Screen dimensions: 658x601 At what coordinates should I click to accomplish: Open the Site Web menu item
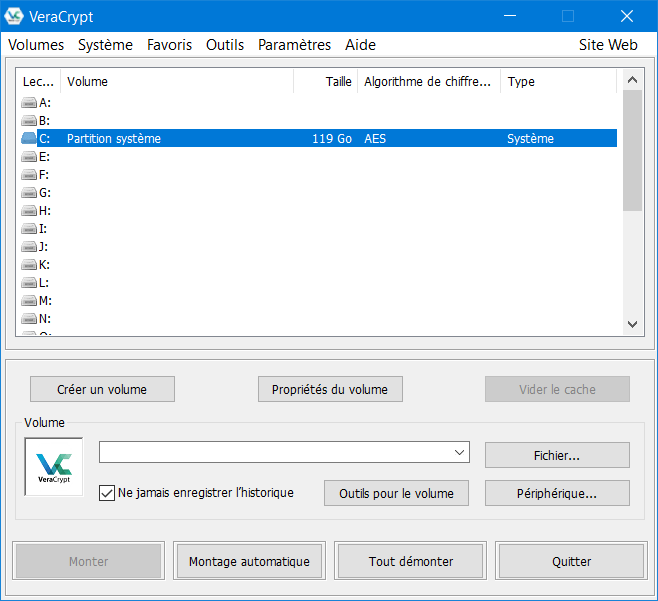pyautogui.click(x=608, y=45)
